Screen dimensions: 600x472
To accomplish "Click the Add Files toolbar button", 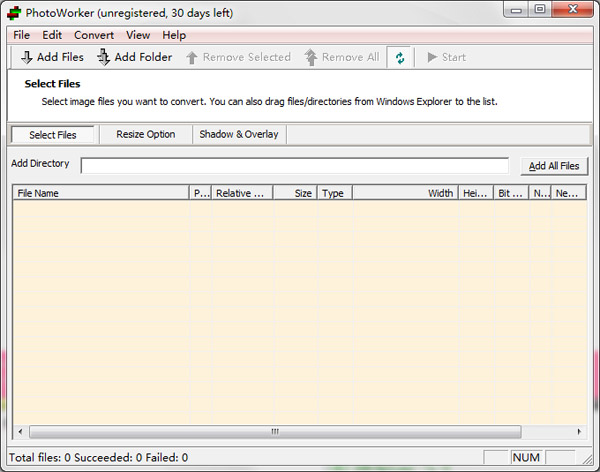I will (52, 57).
